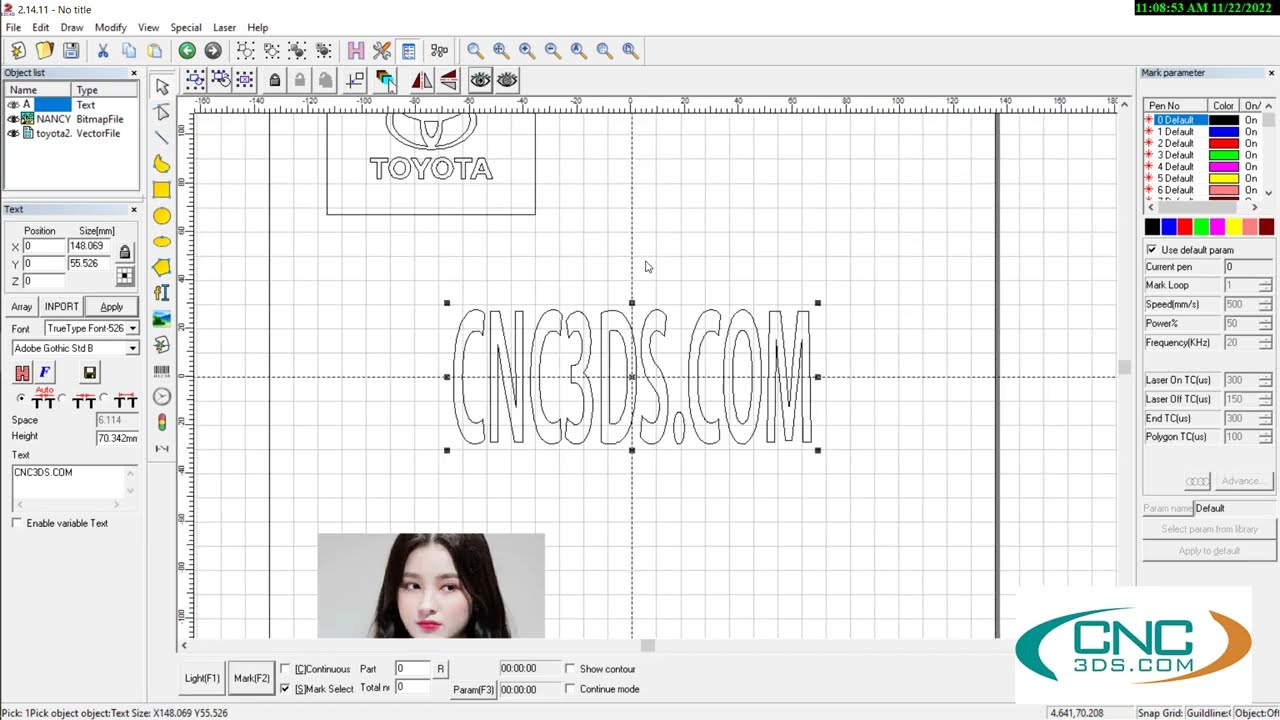Select the Pick arrow tool
Image resolution: width=1280 pixels, height=720 pixels.
[x=162, y=87]
